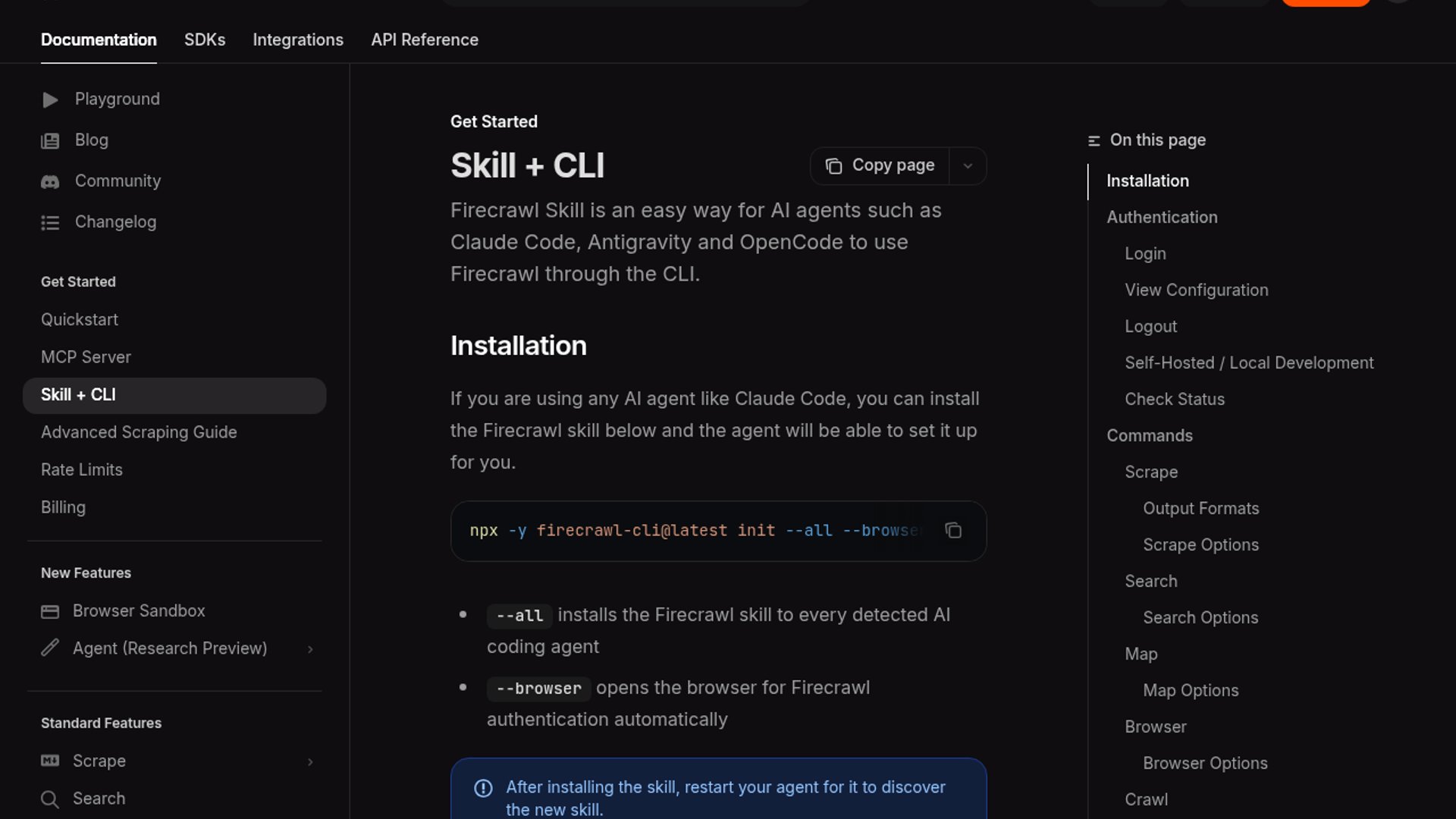Click the Search magnifier icon in sidebar

pyautogui.click(x=50, y=799)
